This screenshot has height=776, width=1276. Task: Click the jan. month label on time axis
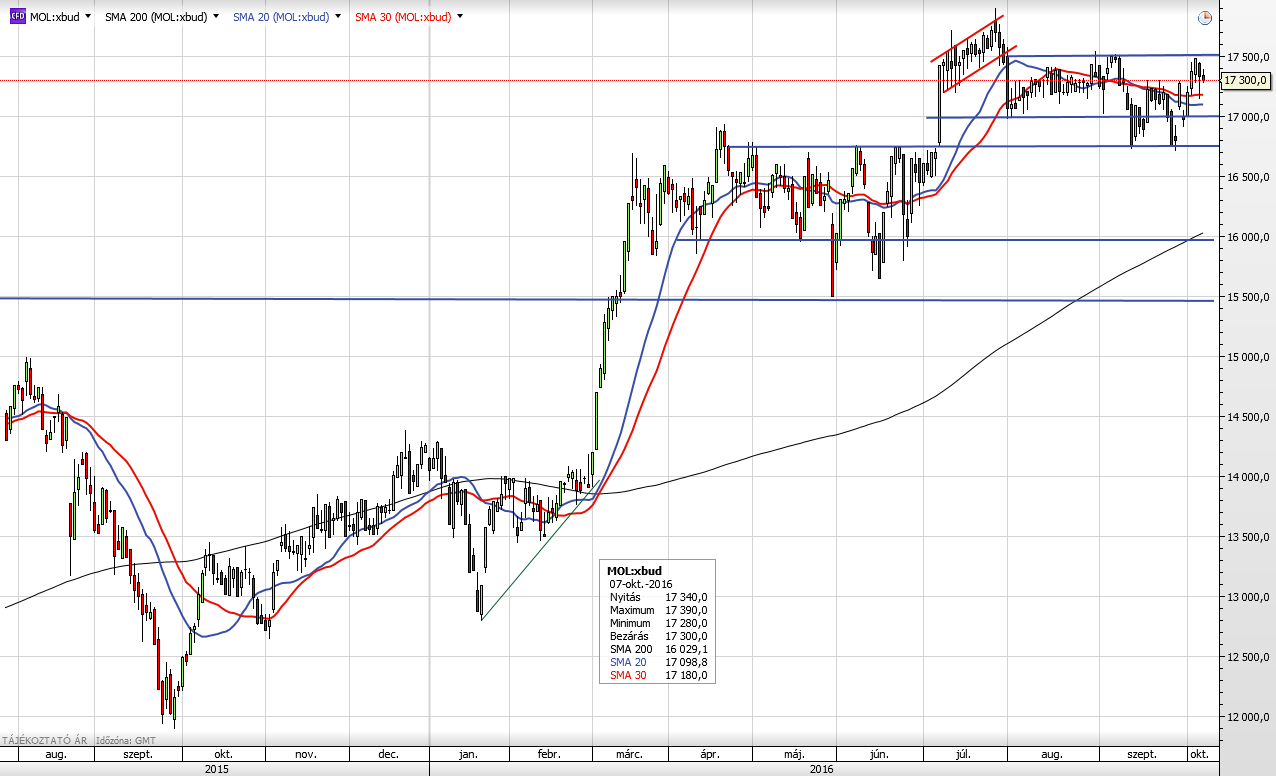pos(468,754)
